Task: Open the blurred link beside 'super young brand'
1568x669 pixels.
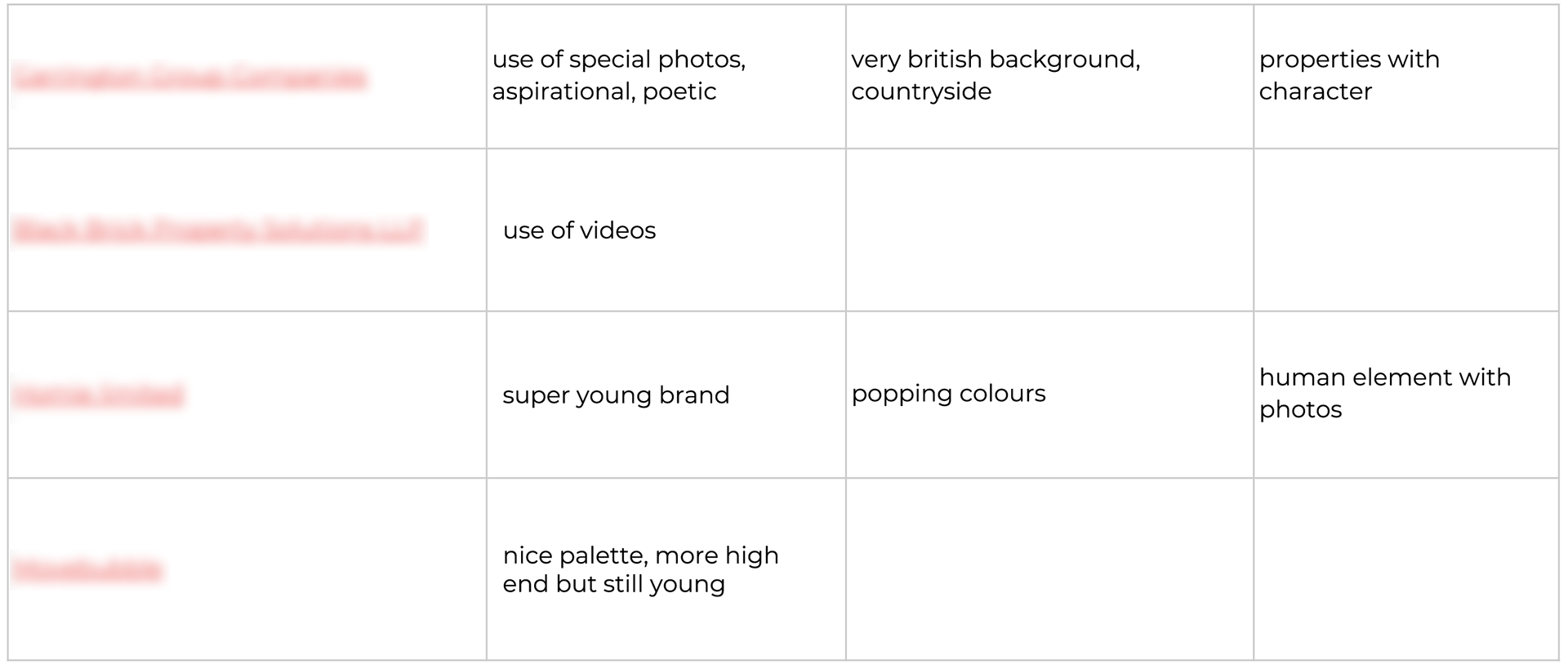Action: click(x=98, y=395)
